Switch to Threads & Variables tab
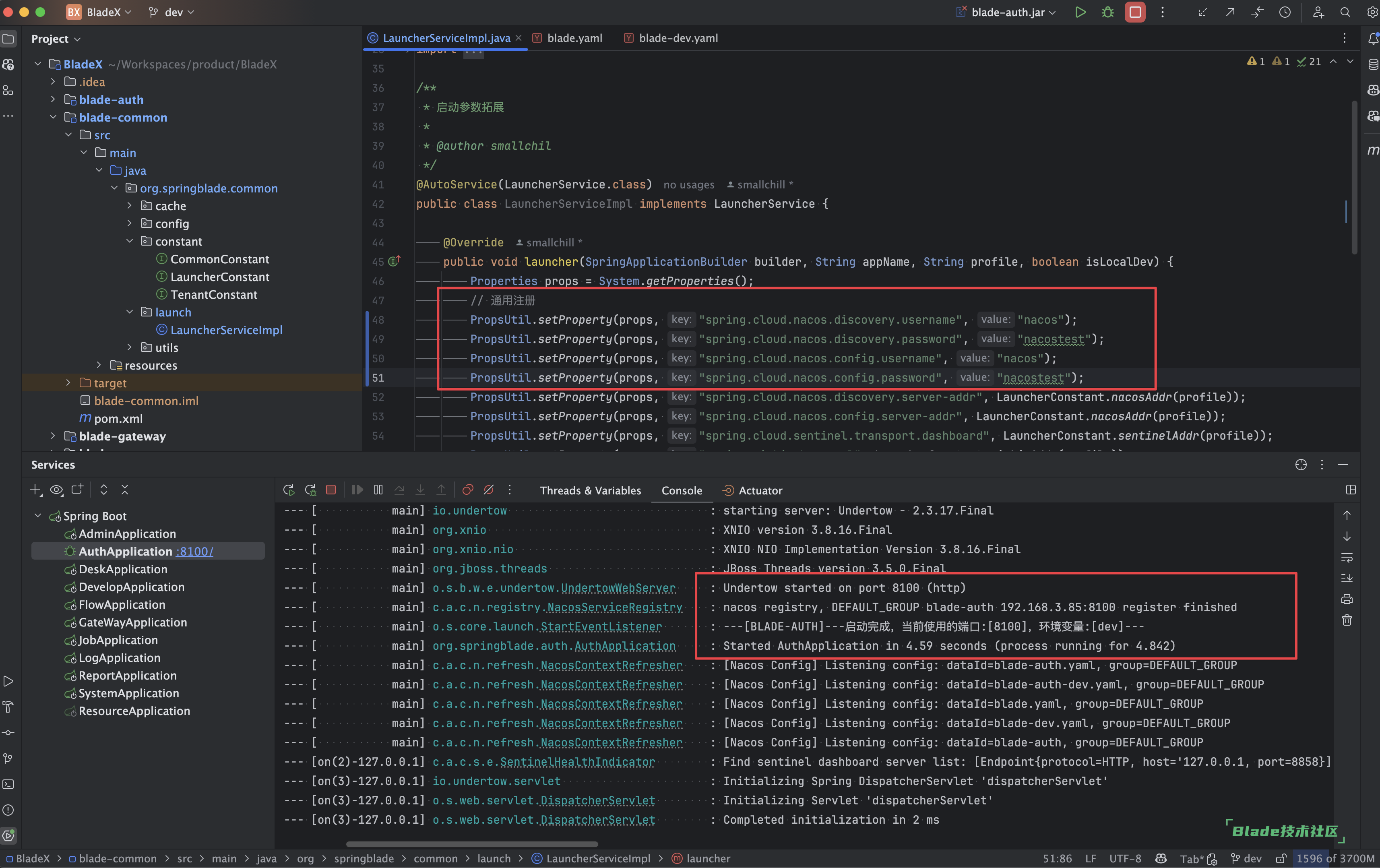The height and width of the screenshot is (868, 1380). click(x=590, y=490)
